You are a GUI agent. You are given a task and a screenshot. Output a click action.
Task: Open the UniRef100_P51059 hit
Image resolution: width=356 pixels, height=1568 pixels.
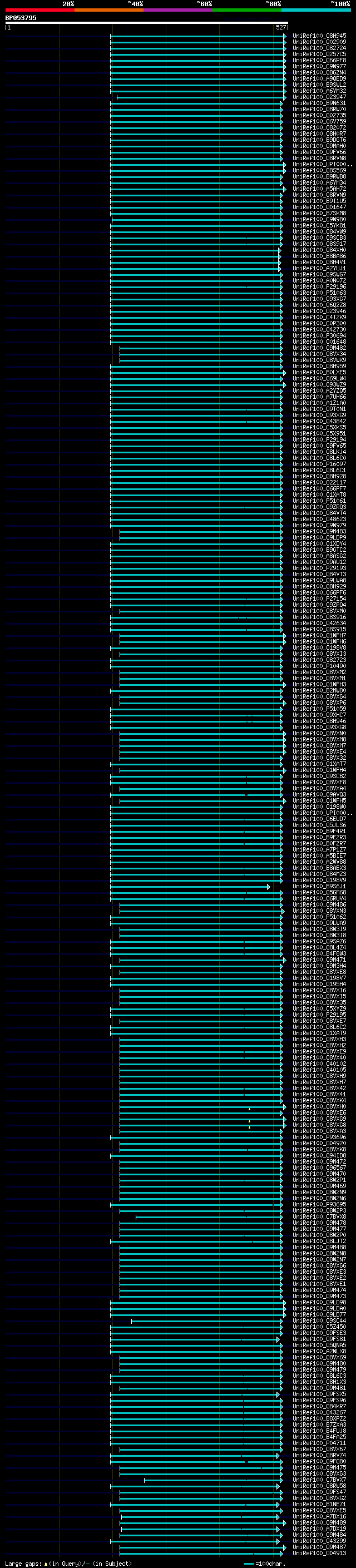[319, 709]
